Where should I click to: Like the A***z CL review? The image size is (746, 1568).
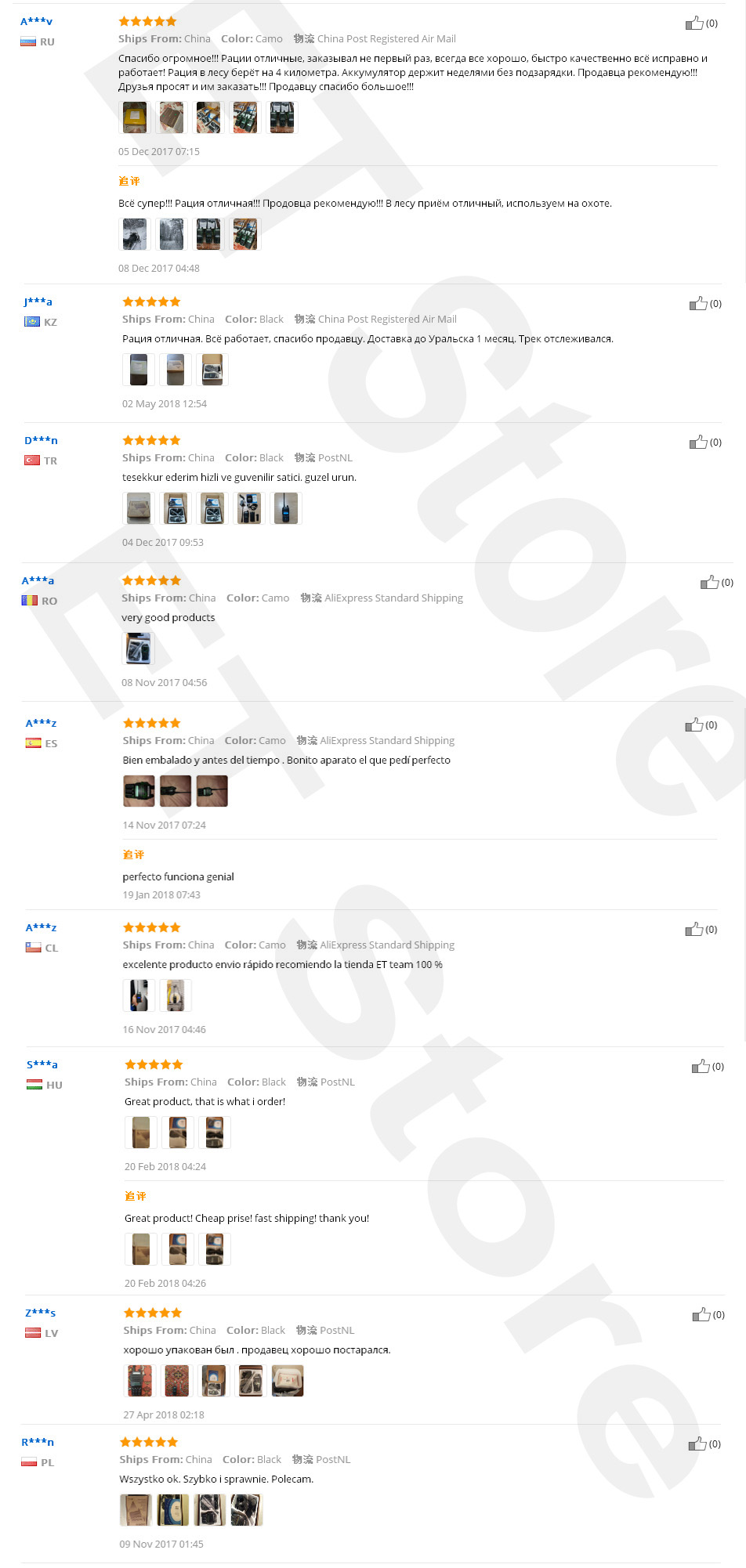(694, 930)
